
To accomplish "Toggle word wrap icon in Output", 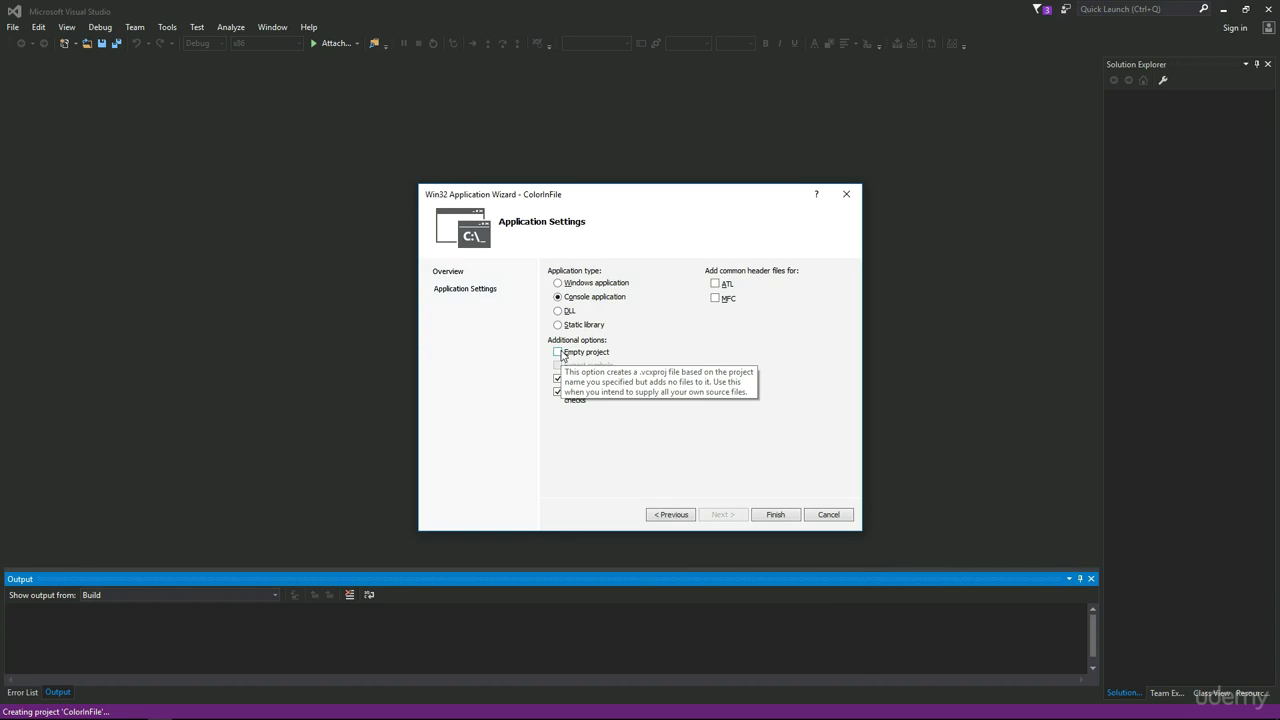I will pos(369,595).
